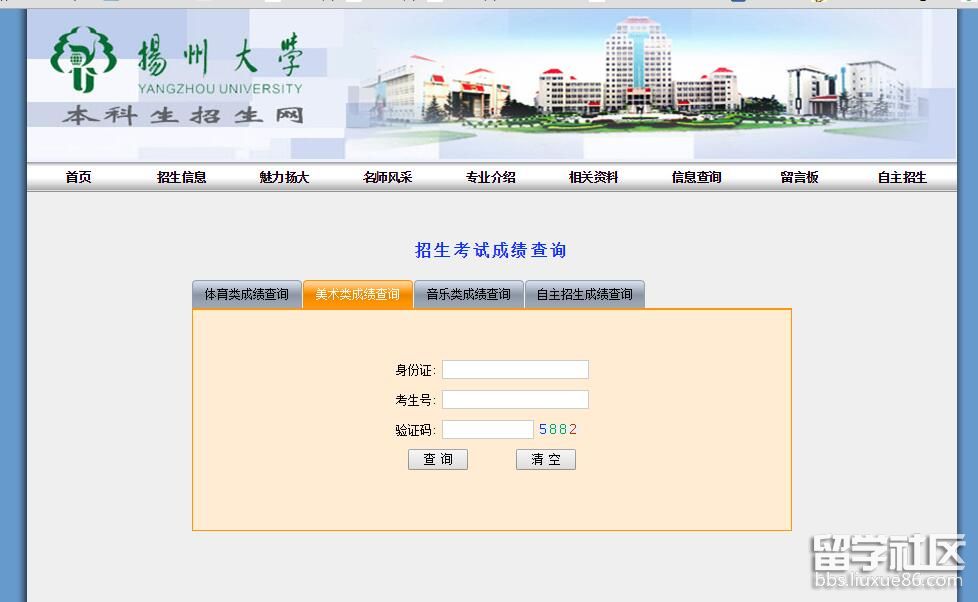Submit with the 查询 button
Image resolution: width=978 pixels, height=602 pixels.
(x=438, y=459)
